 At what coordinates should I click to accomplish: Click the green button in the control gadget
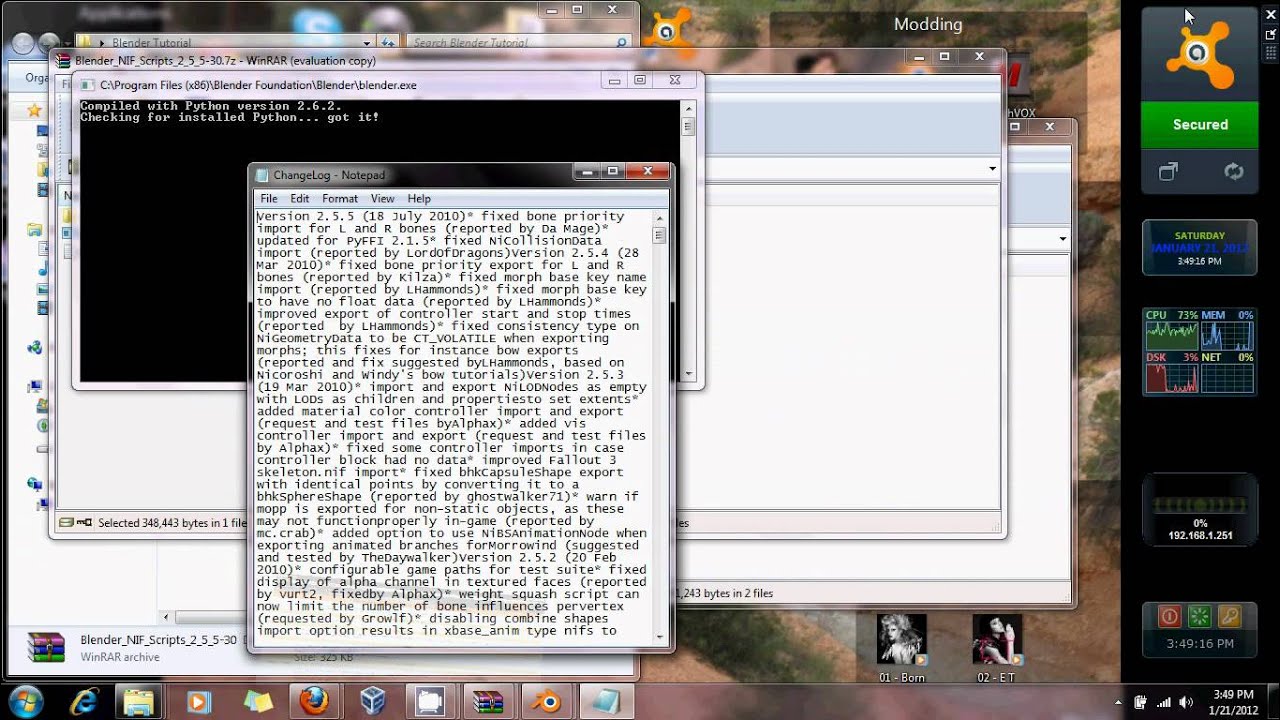tap(1200, 616)
